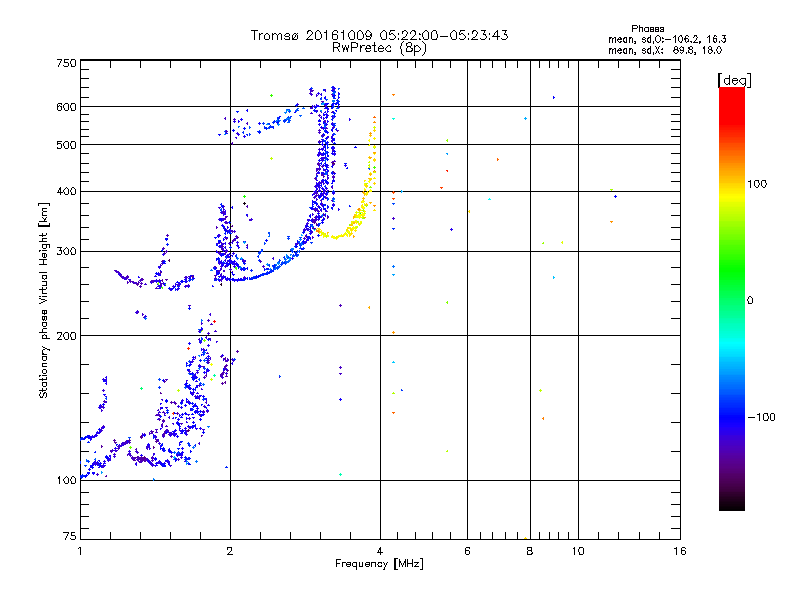Click the x-axis label '2'
This screenshot has height=600, width=800.
click(x=230, y=551)
